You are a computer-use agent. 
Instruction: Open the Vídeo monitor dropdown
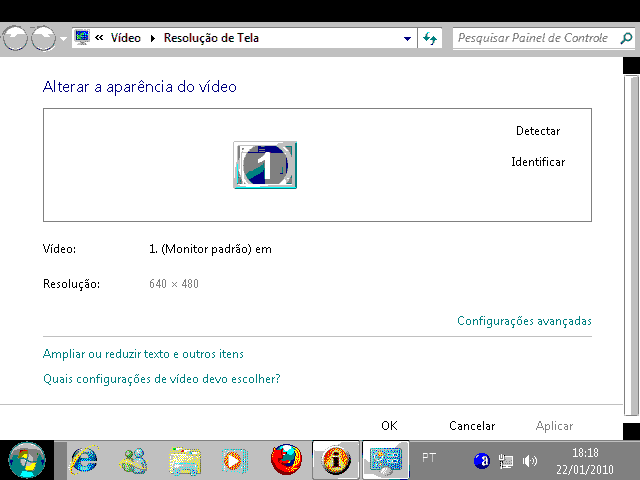(x=211, y=249)
